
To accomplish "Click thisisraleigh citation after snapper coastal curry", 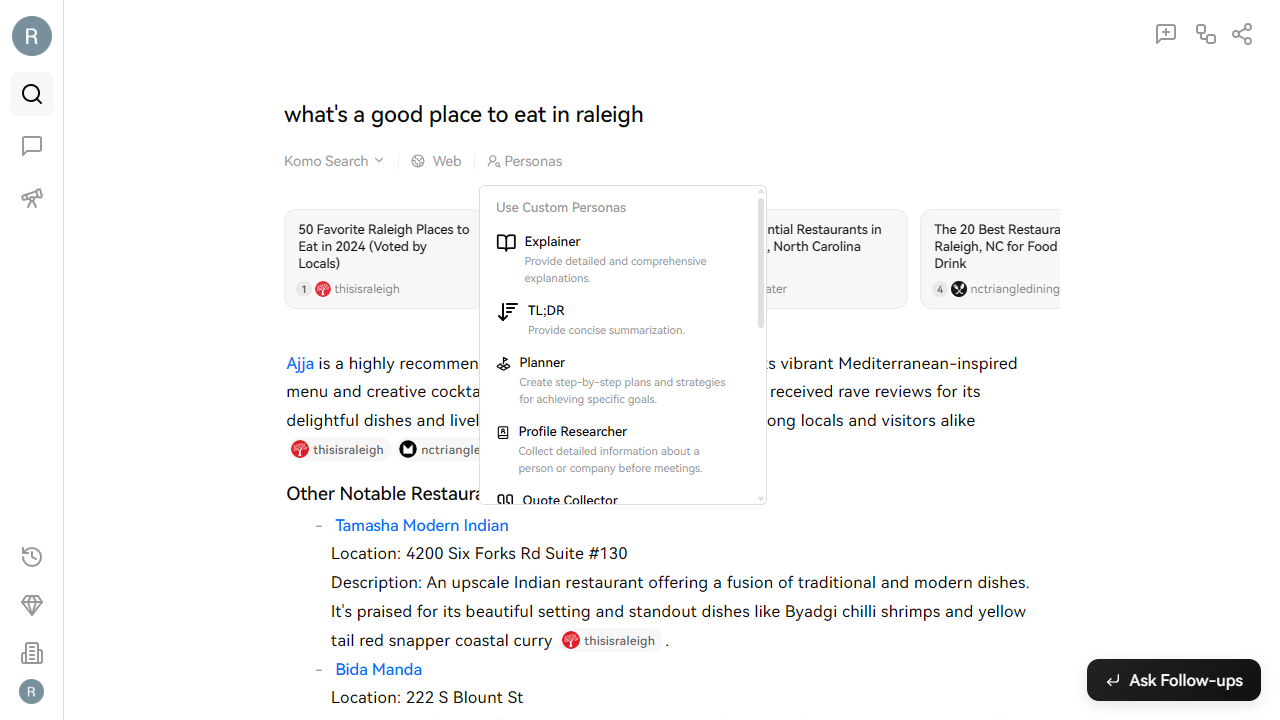I will [610, 641].
